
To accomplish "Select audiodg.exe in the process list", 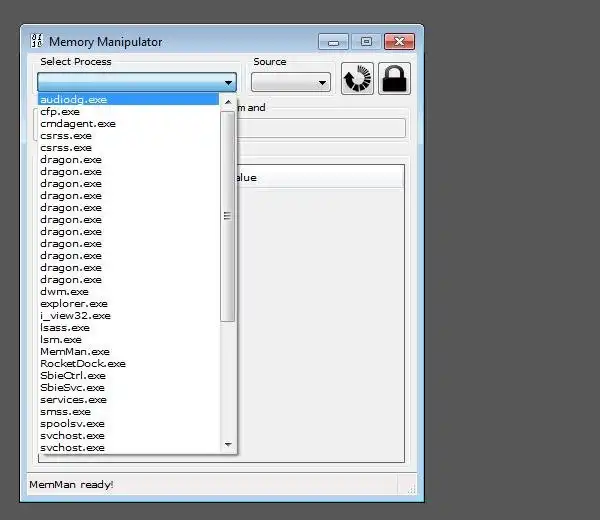I will click(128, 99).
